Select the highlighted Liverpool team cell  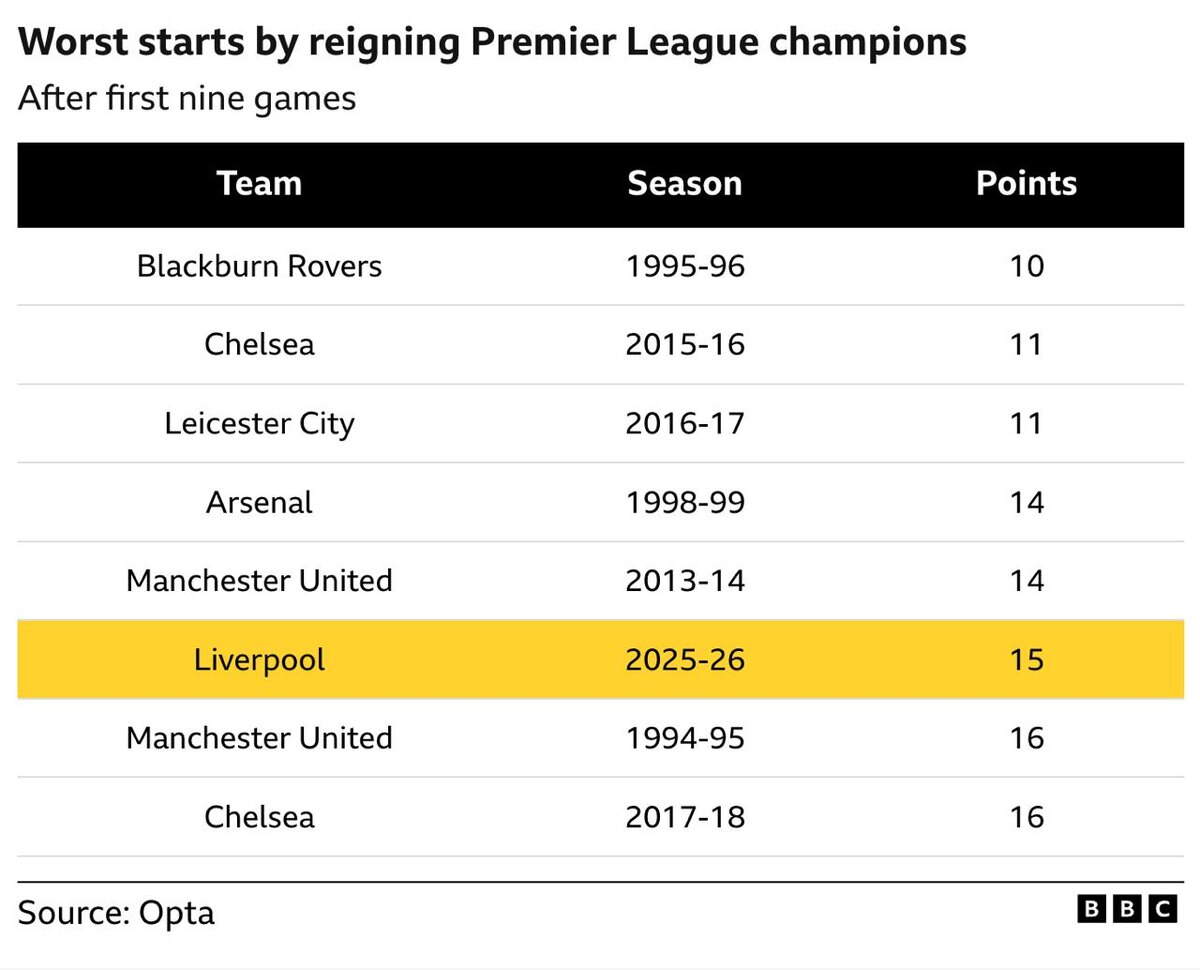click(x=259, y=660)
